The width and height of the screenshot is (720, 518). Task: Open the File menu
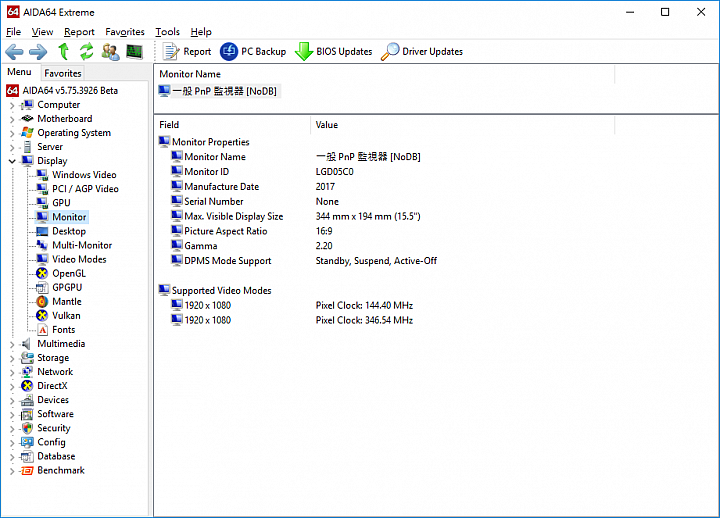(x=13, y=32)
